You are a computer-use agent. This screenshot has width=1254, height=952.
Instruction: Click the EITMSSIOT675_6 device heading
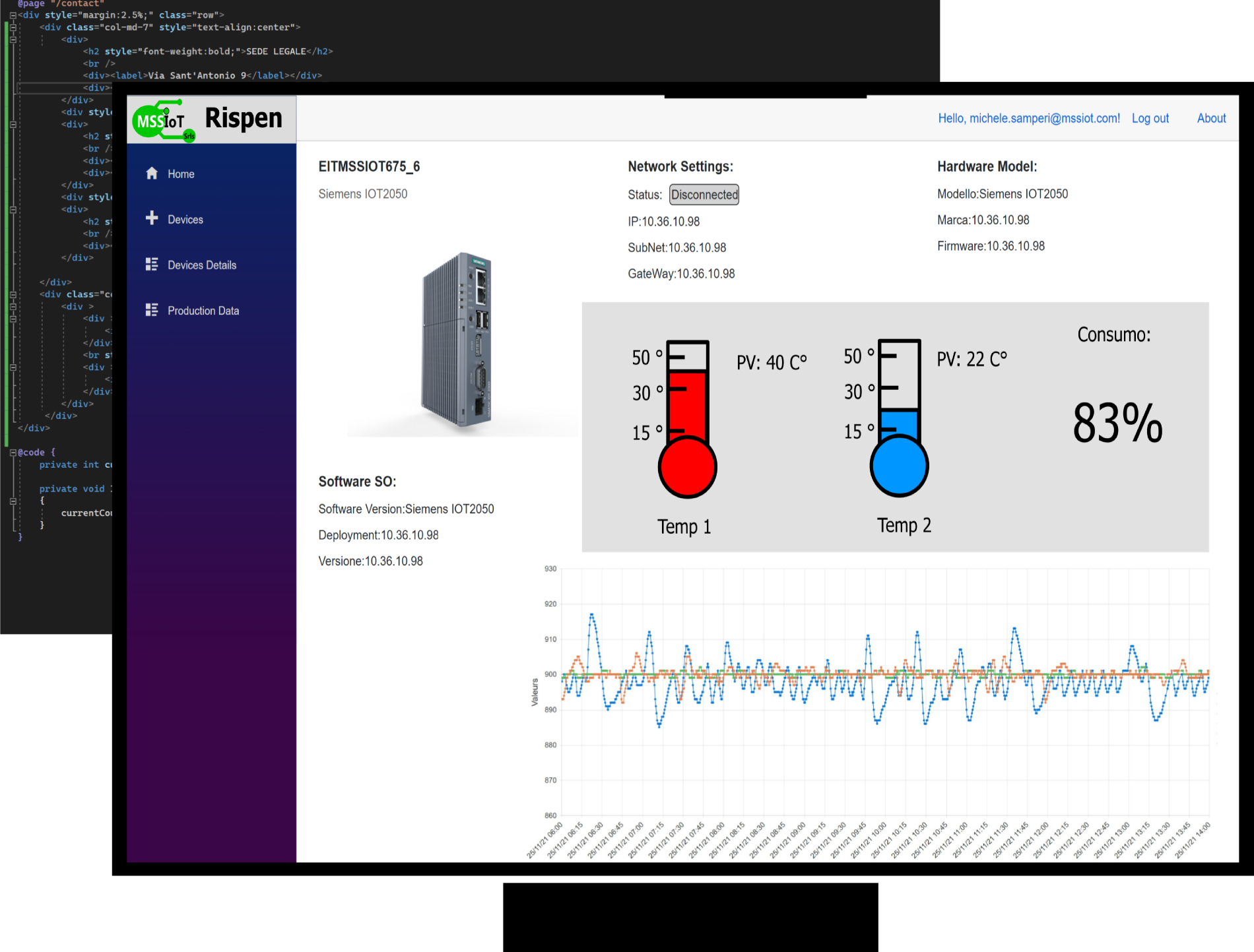tap(369, 166)
